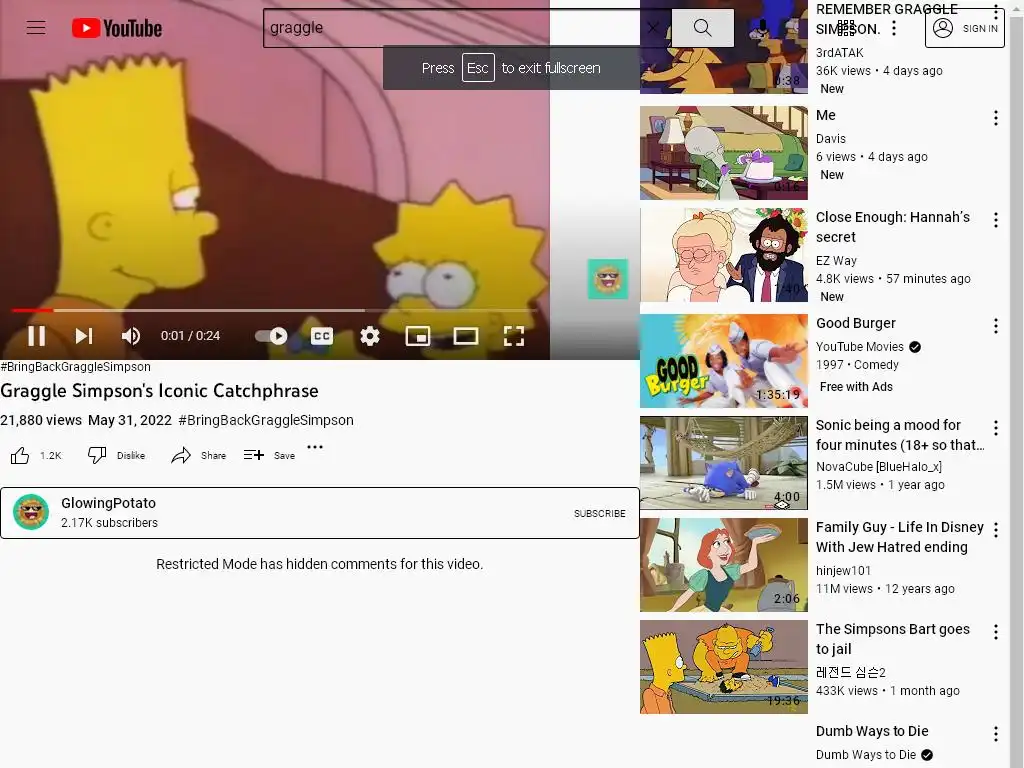Click the search magnifier button
Screen dimensions: 1024x768
(703, 27)
